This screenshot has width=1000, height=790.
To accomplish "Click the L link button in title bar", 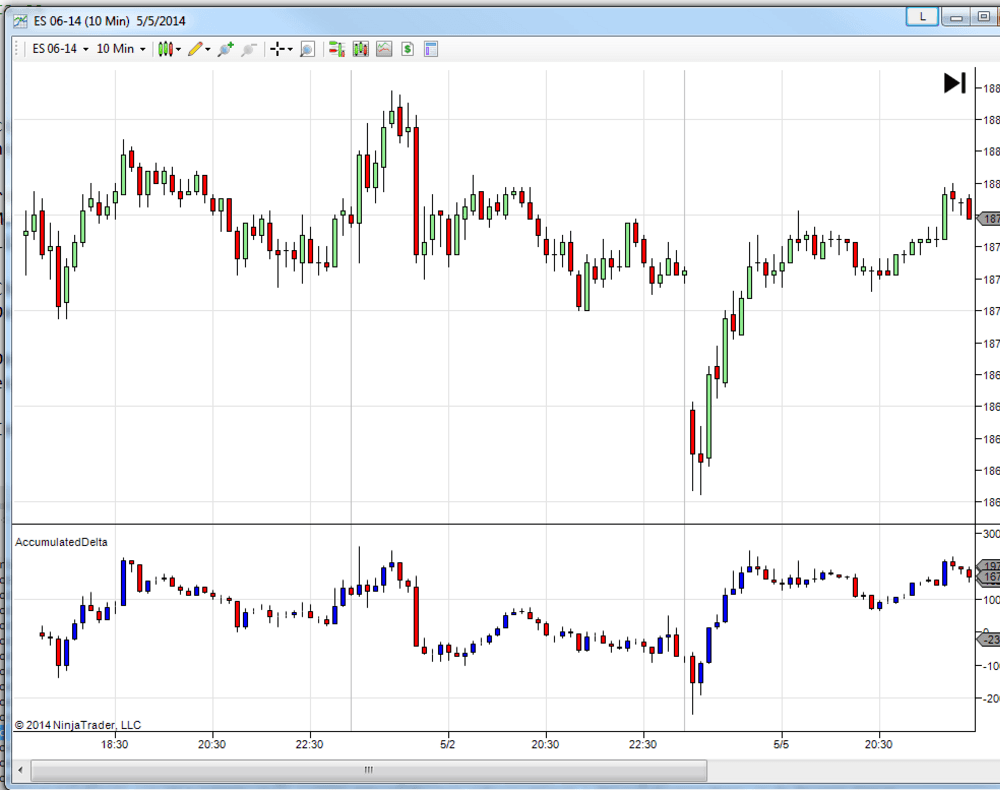I will click(923, 17).
